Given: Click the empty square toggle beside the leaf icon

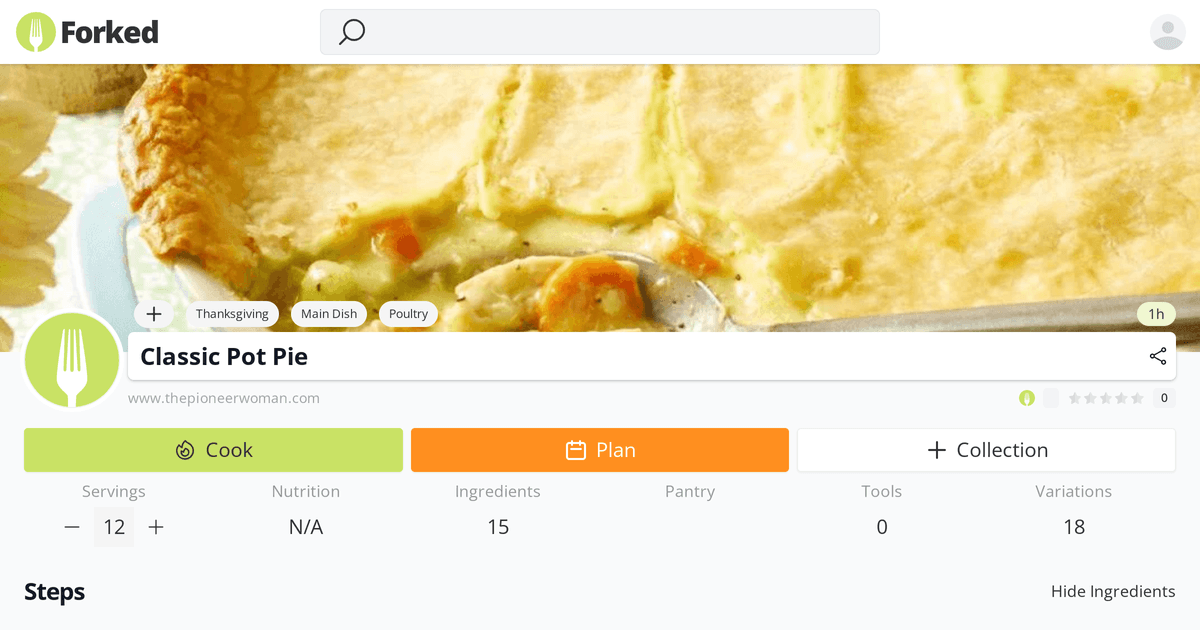Looking at the screenshot, I should [1050, 397].
